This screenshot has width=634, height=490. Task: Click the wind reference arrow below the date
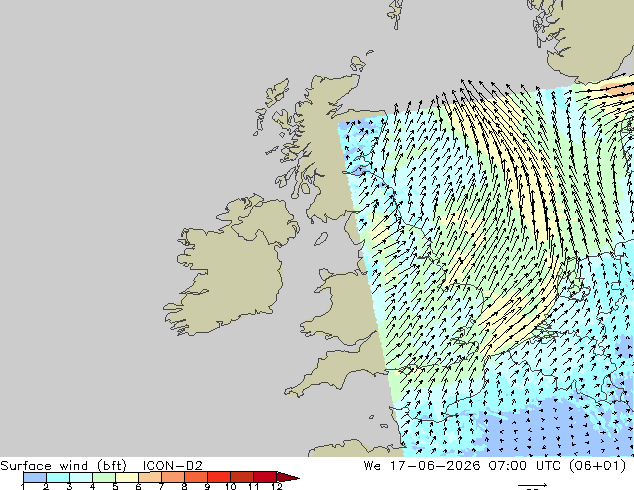[533, 485]
